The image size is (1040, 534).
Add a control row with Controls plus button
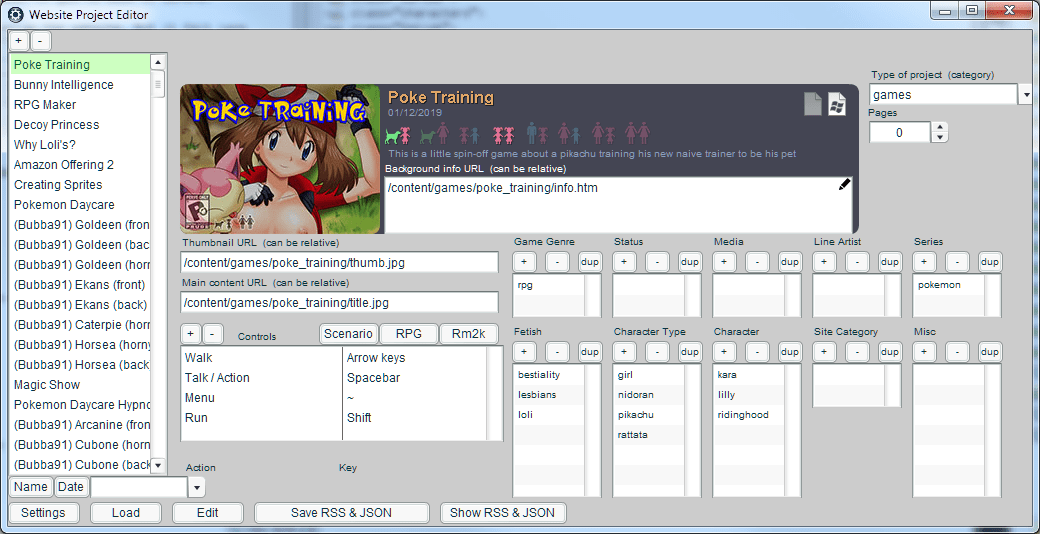coord(191,334)
